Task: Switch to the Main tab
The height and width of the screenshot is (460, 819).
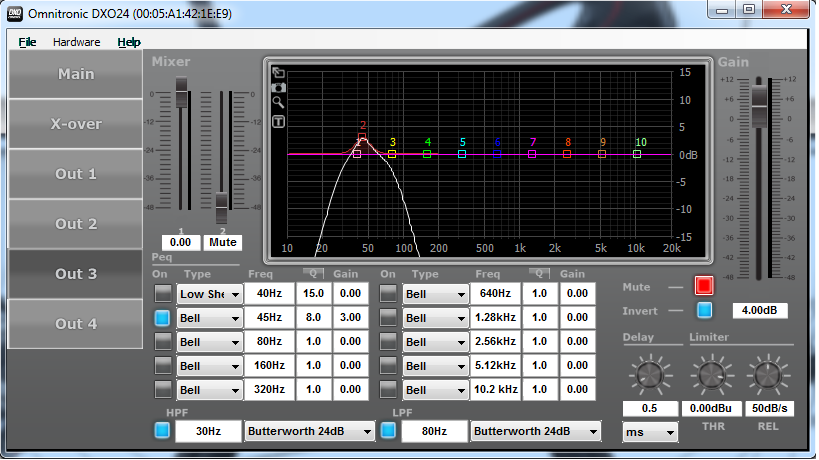Action: coord(76,74)
